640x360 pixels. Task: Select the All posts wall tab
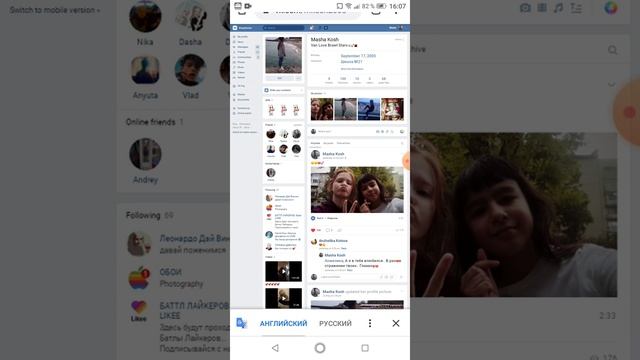click(x=315, y=143)
